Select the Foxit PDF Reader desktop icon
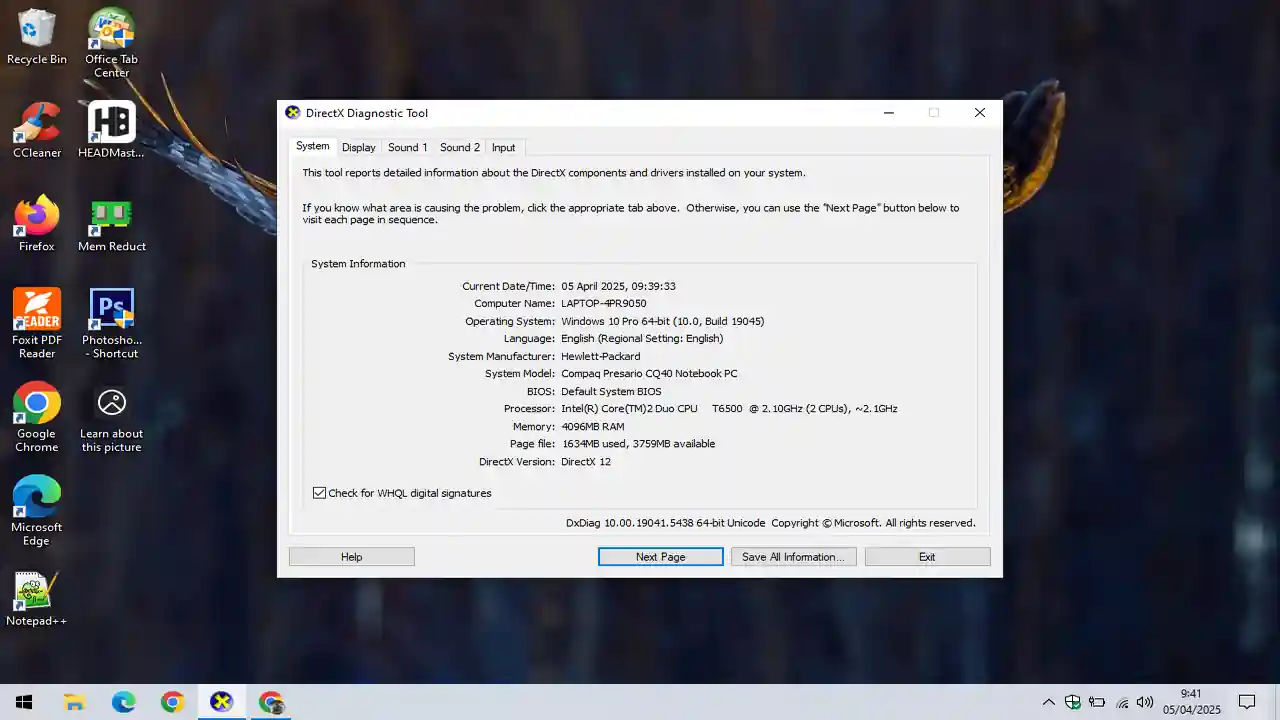Image resolution: width=1280 pixels, height=720 pixels. [37, 323]
